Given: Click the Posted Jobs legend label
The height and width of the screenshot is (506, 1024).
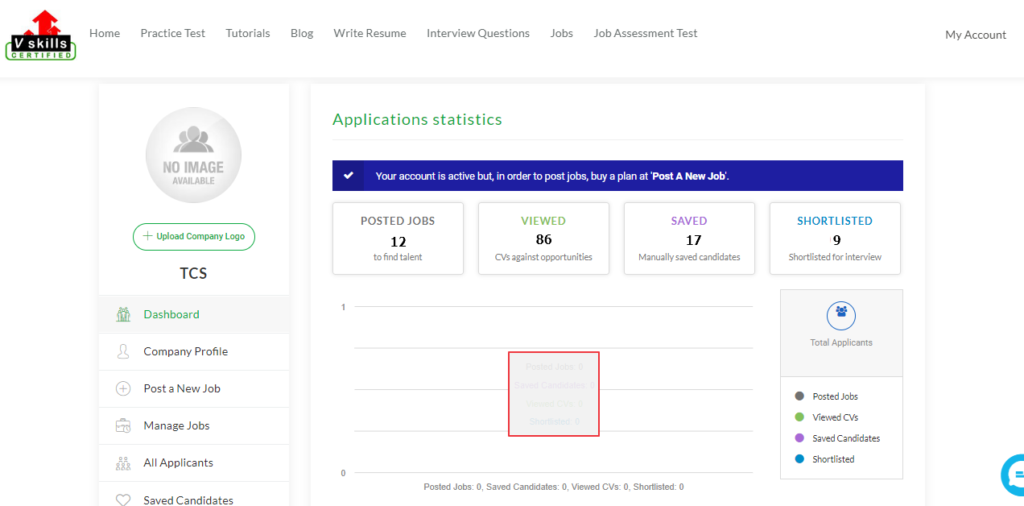Looking at the screenshot, I should pyautogui.click(x=835, y=396).
